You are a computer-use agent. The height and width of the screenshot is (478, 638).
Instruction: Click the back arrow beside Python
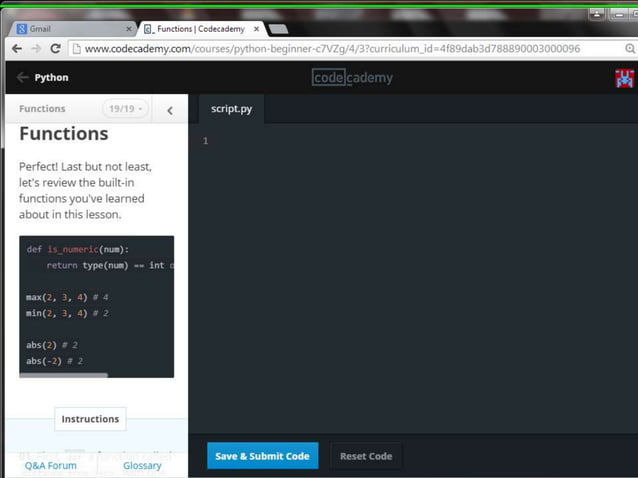[22, 77]
